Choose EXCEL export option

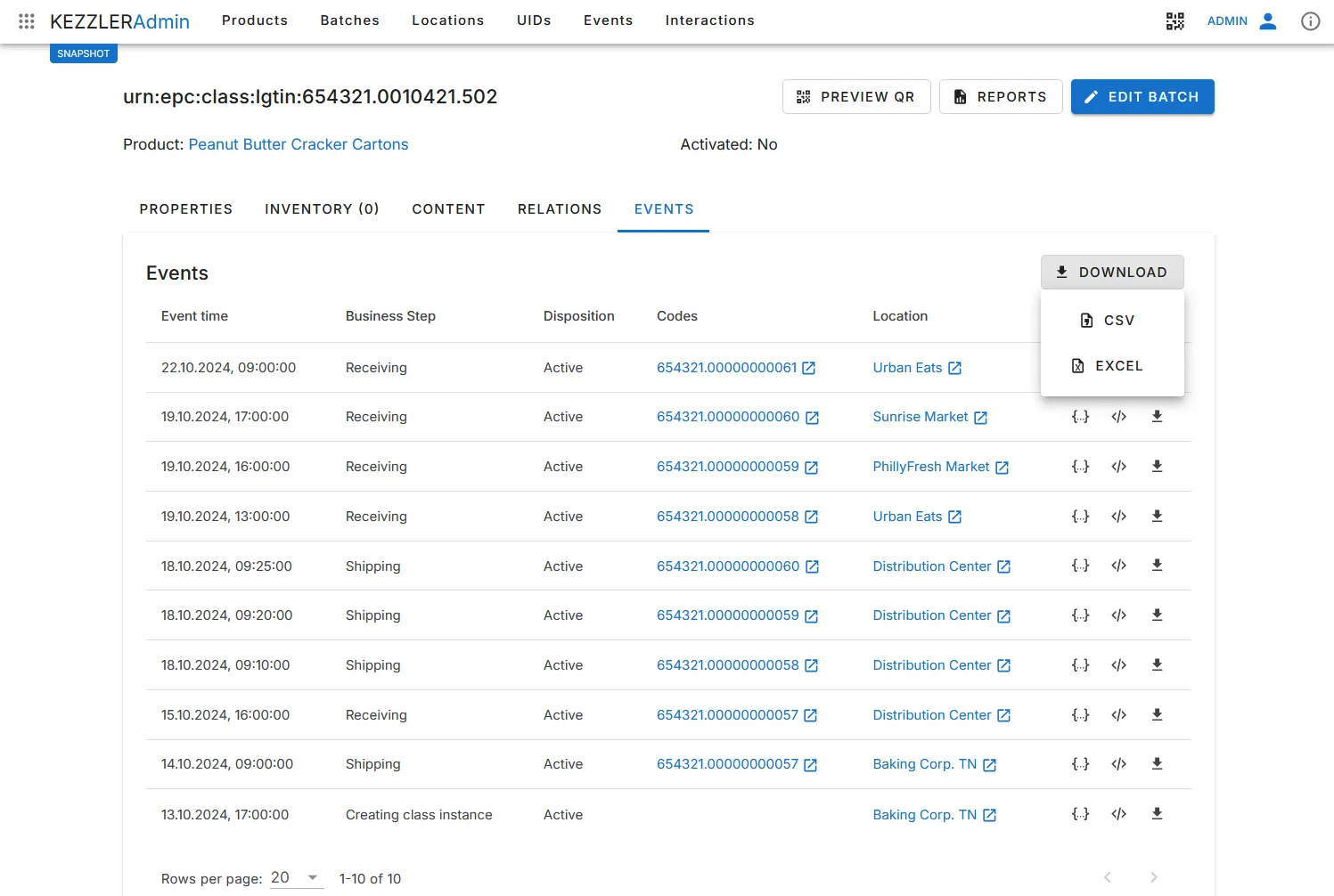[x=1111, y=366]
